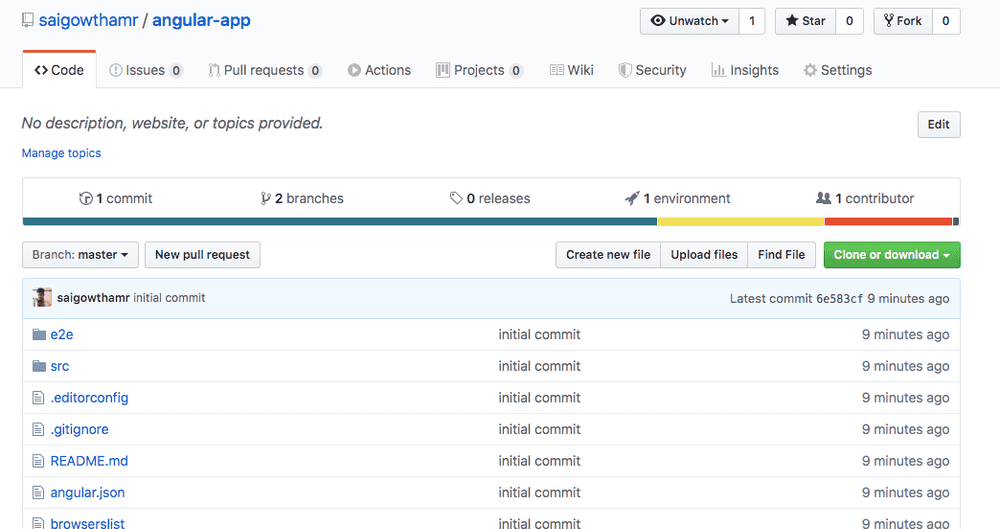
Task: Click the environment rocket icon
Action: [x=632, y=198]
